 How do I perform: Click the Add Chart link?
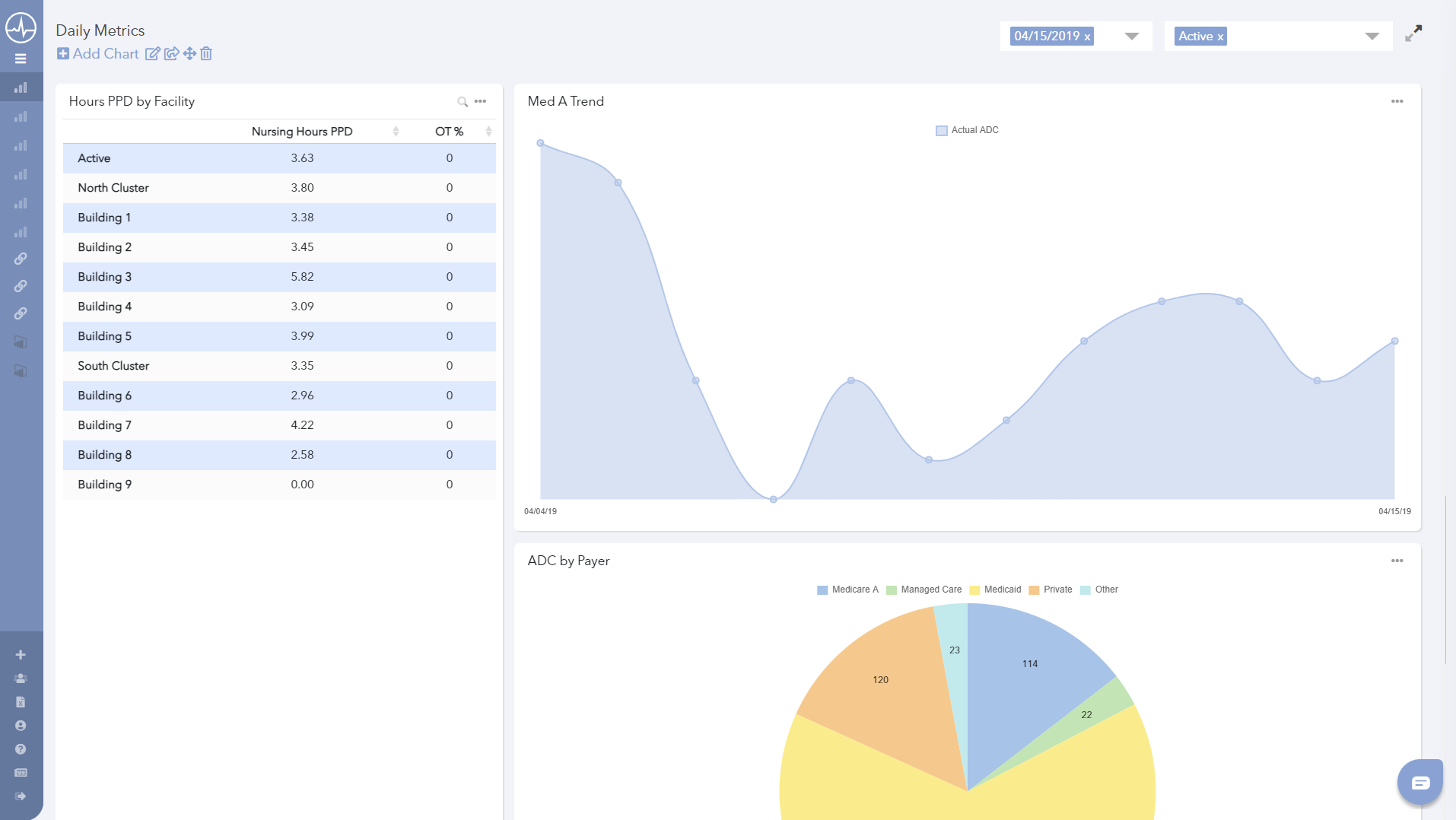pos(106,54)
